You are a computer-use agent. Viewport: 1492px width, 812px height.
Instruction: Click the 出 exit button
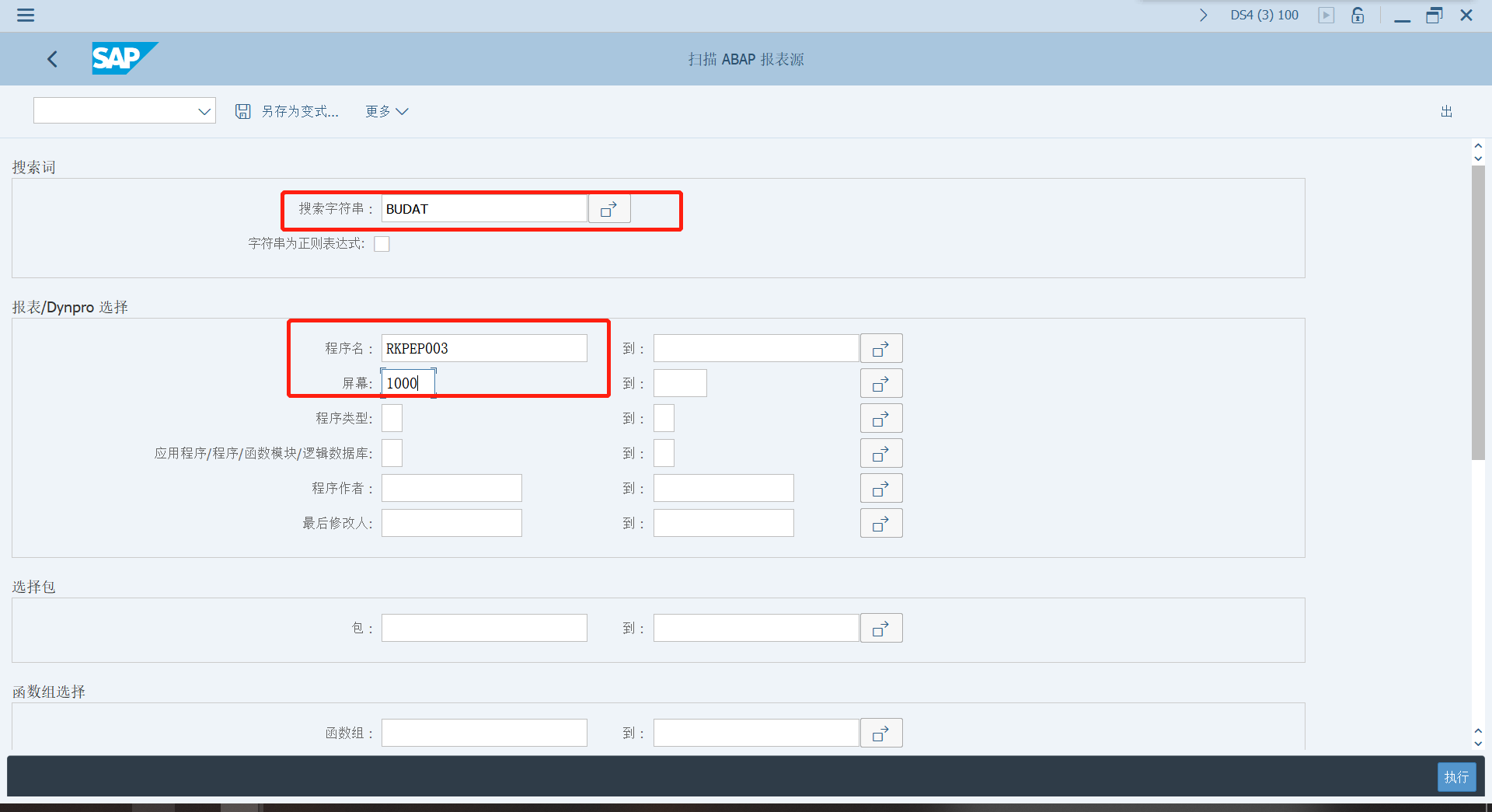[x=1445, y=111]
